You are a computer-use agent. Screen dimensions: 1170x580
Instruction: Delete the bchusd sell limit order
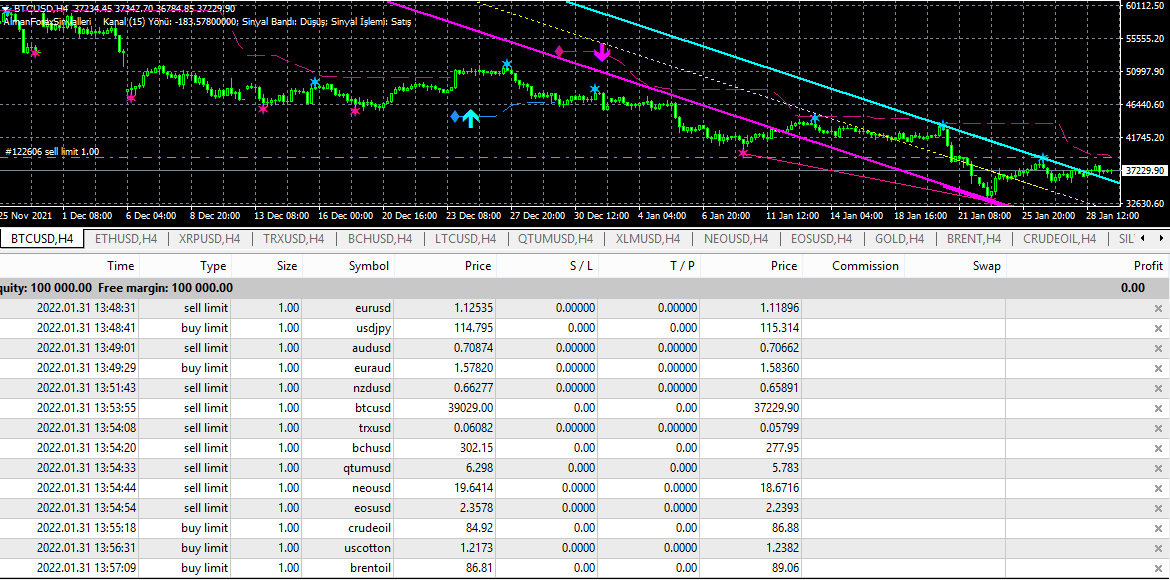1158,449
